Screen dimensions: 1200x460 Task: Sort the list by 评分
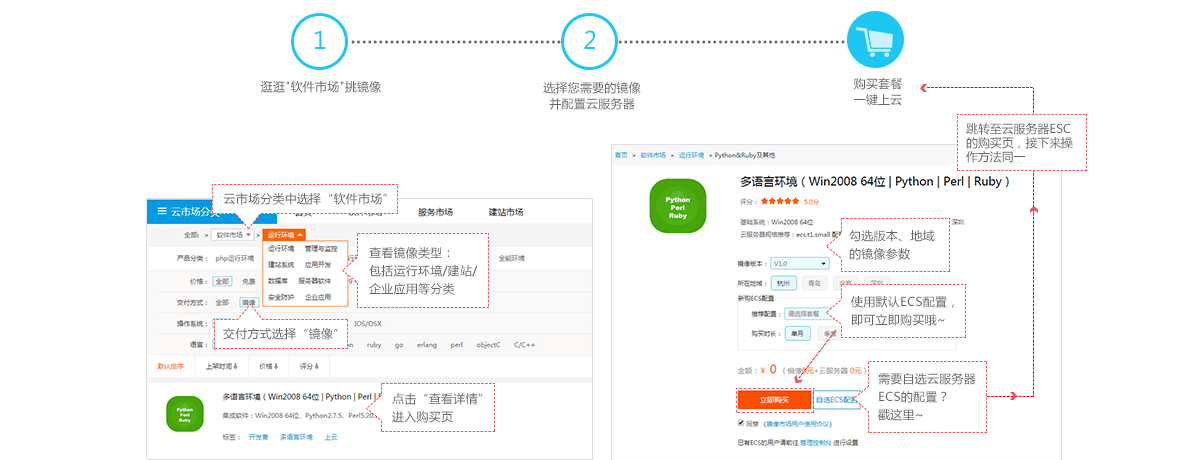click(x=309, y=367)
